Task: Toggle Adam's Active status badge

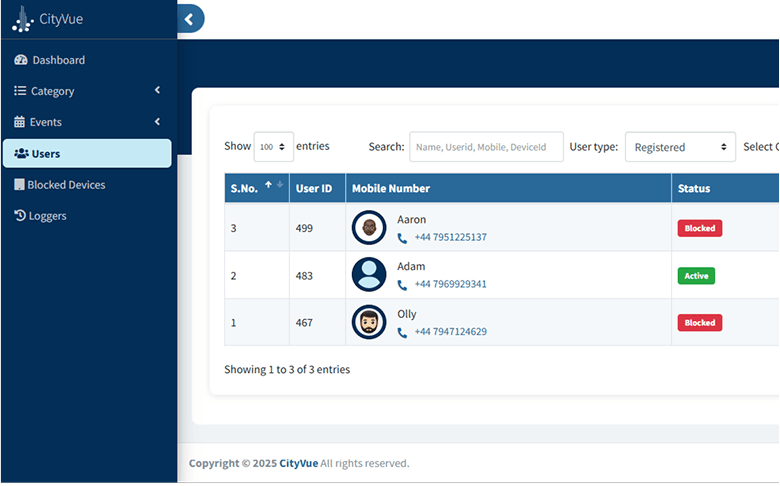Action: click(696, 276)
